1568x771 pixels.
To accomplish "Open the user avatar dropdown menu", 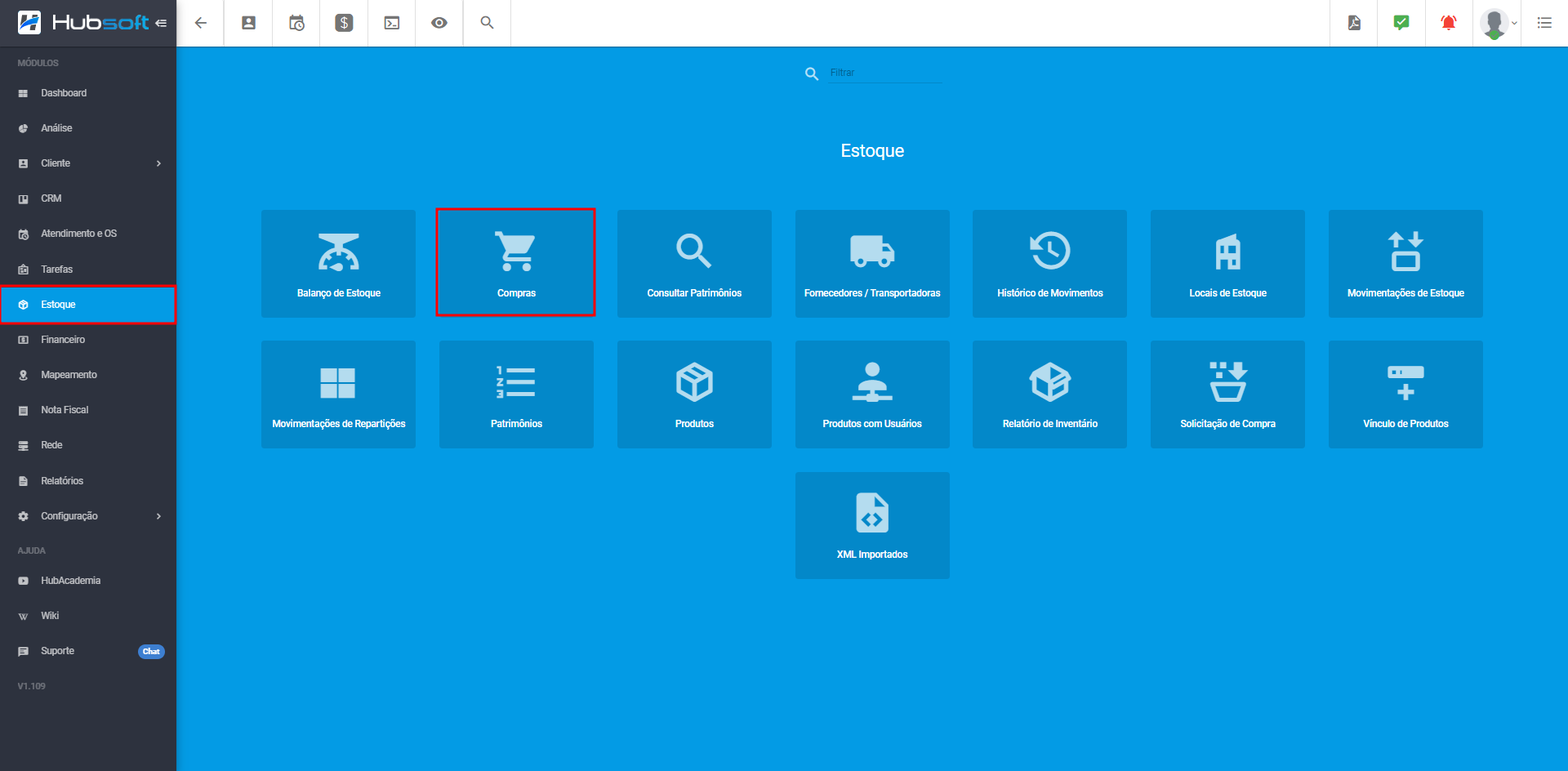I will [x=1497, y=23].
